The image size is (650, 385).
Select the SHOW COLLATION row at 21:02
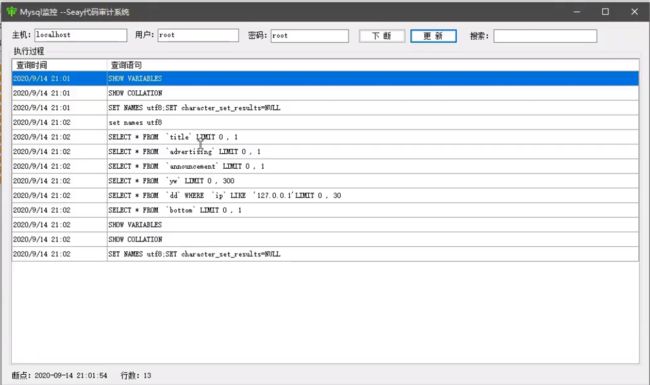click(325, 239)
